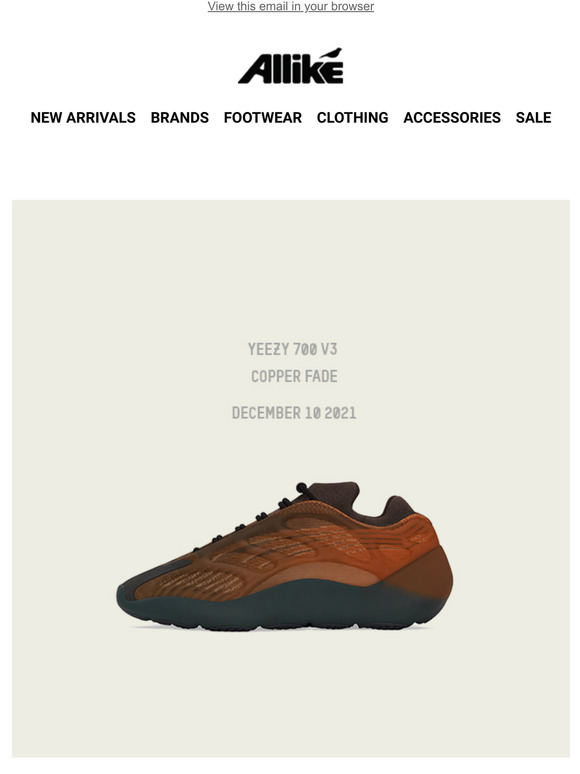Click the YEEZY 700 V3 headline text
The image size is (580, 774).
292,349
